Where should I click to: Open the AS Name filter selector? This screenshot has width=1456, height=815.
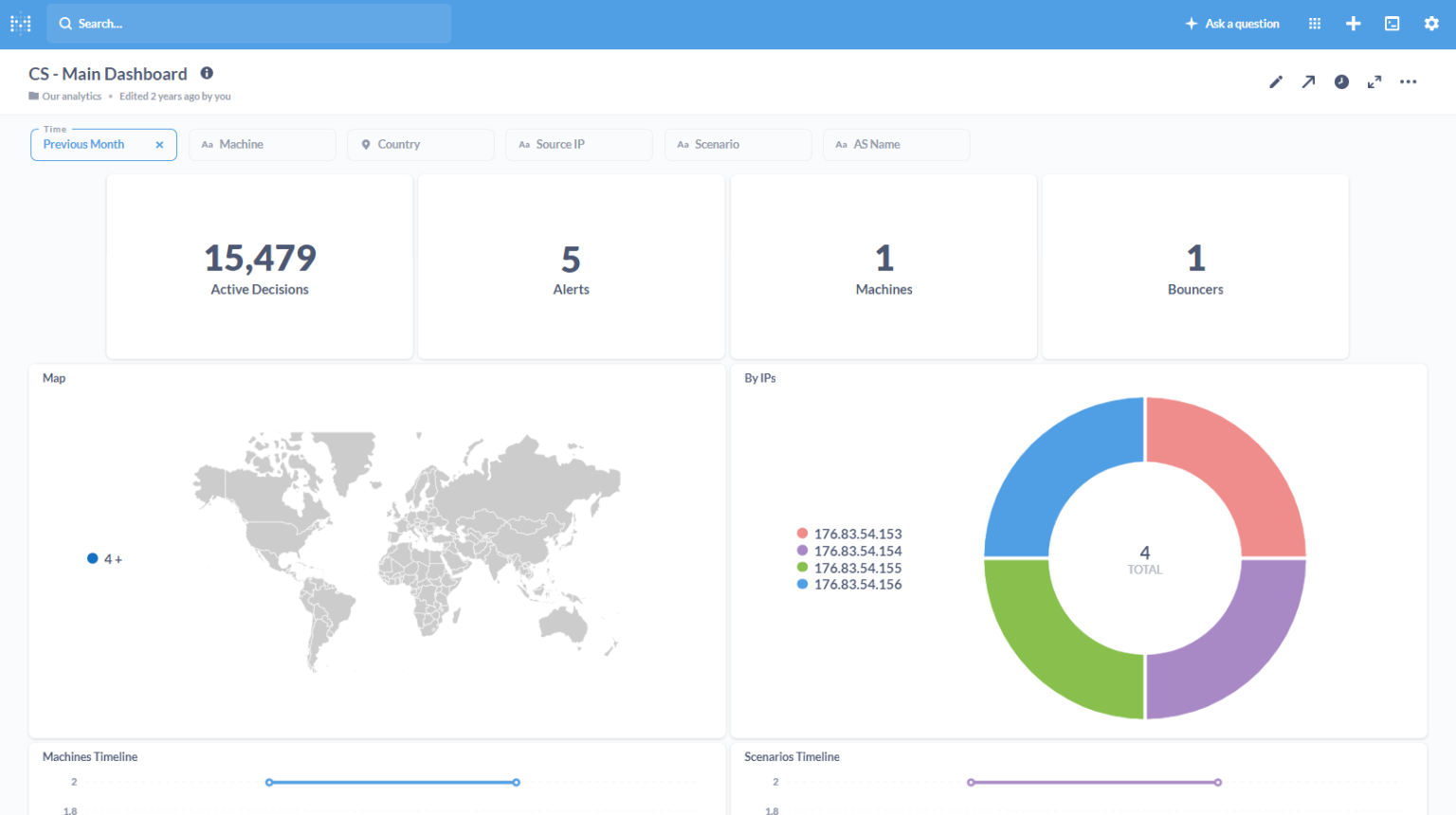point(896,144)
